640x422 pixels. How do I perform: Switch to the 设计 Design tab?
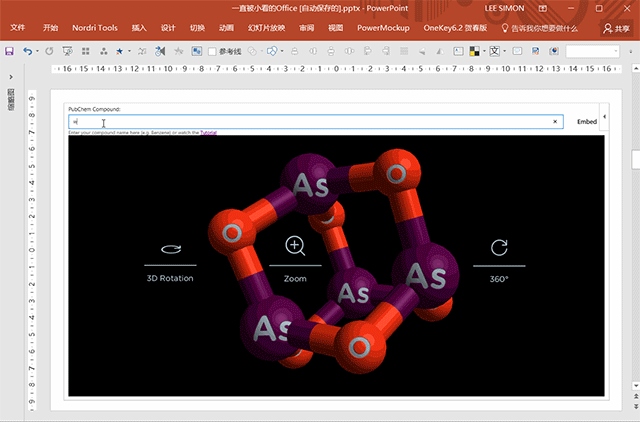pos(168,28)
